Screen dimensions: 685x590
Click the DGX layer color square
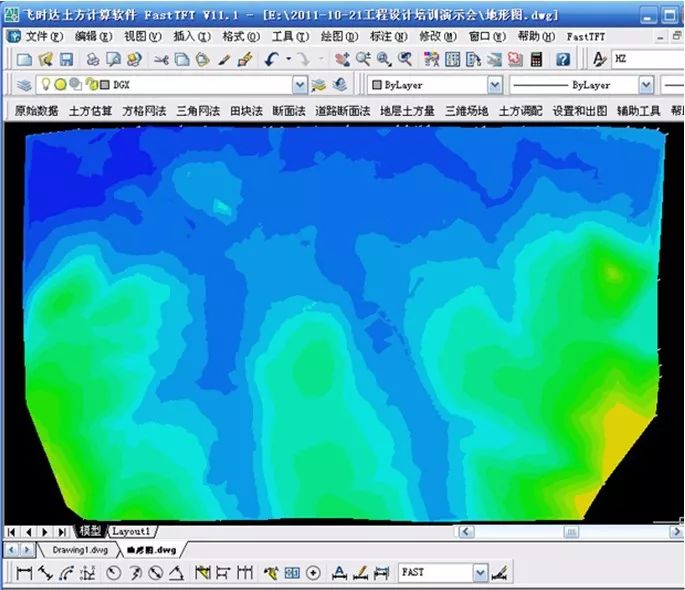tap(105, 85)
